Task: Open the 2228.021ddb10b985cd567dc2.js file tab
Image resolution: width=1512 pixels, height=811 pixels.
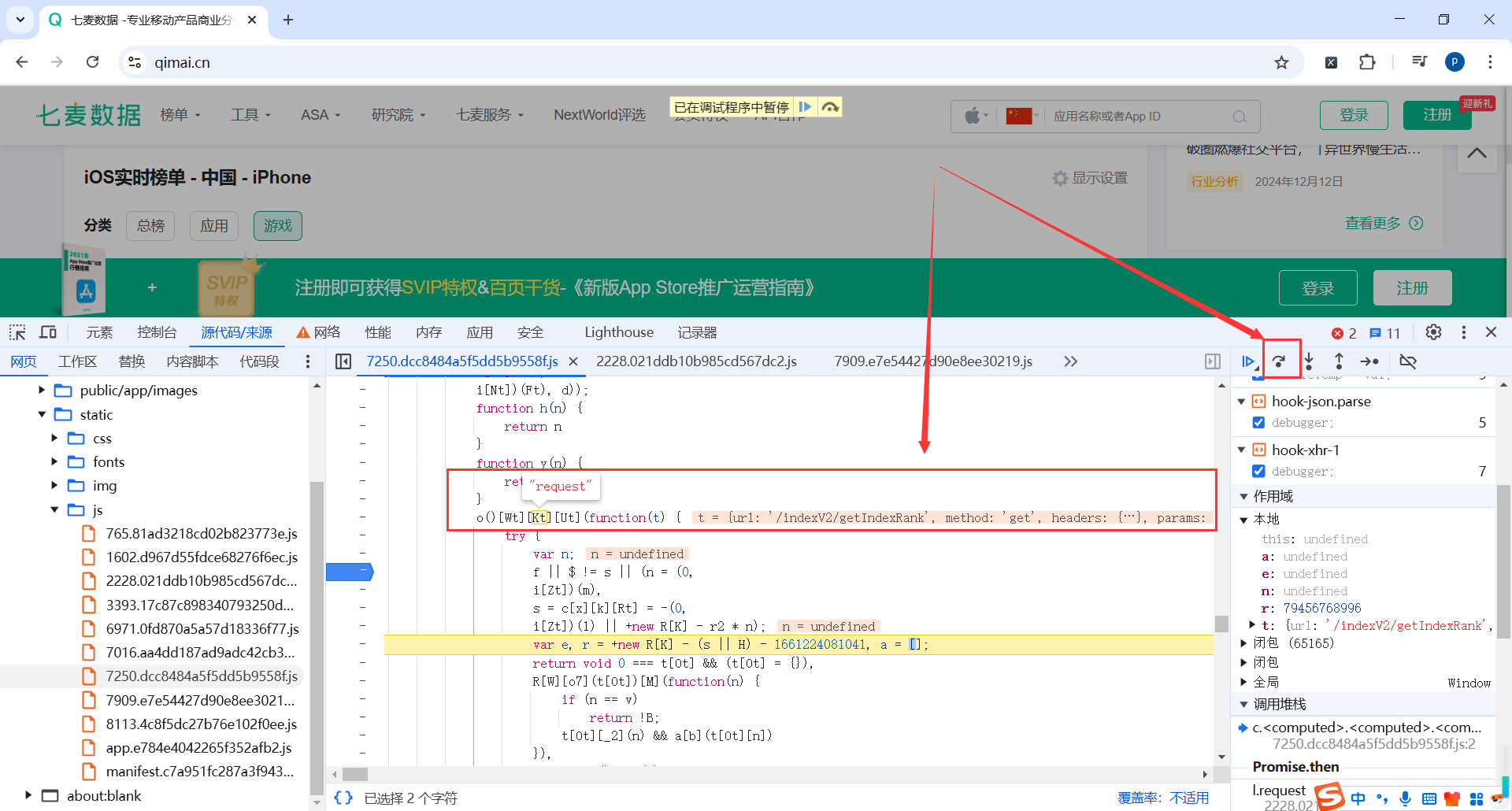Action: 696,361
